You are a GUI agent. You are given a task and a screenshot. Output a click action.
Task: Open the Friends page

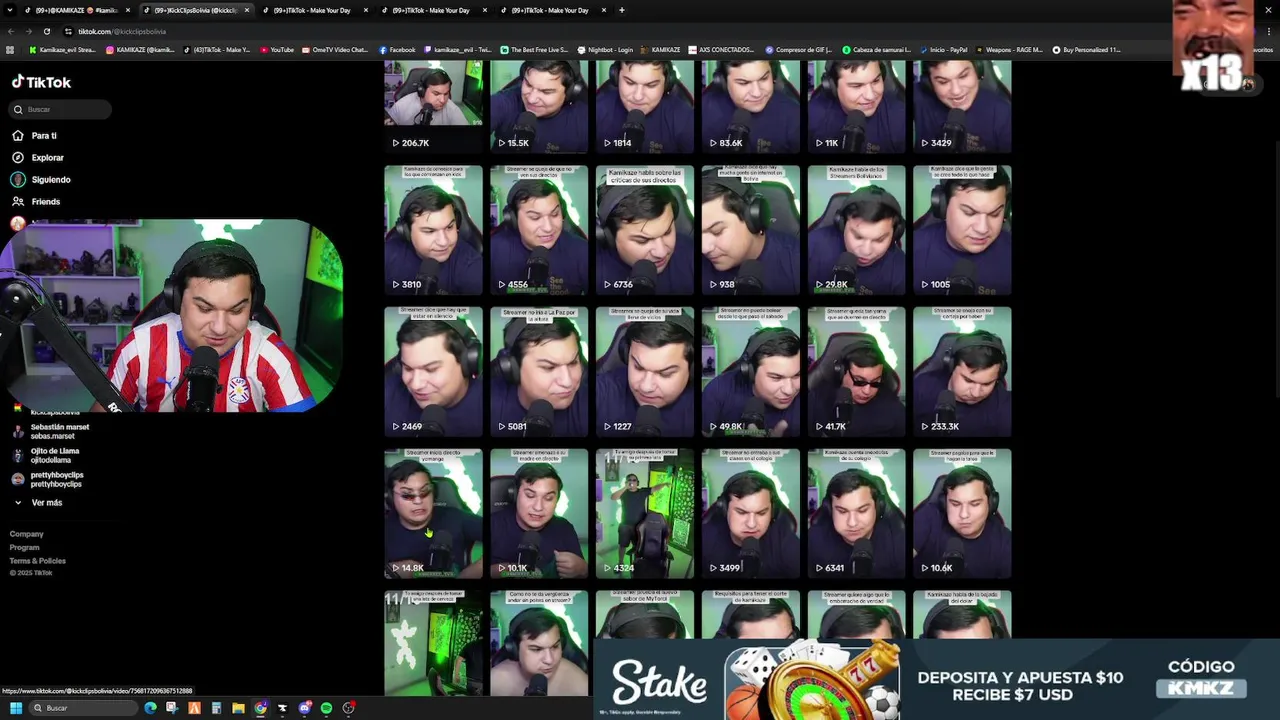(x=36, y=201)
